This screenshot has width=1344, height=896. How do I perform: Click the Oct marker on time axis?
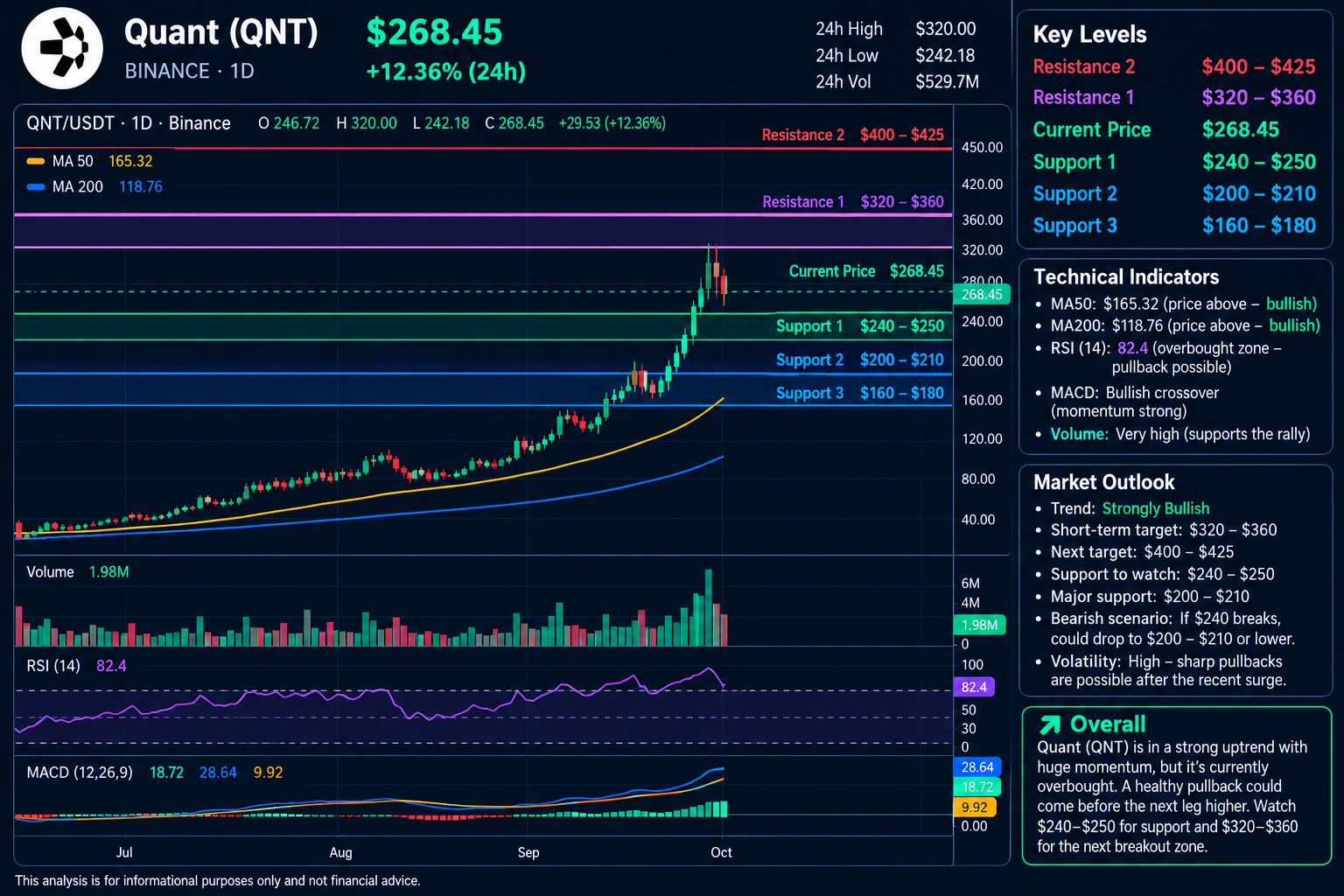pyautogui.click(x=722, y=852)
